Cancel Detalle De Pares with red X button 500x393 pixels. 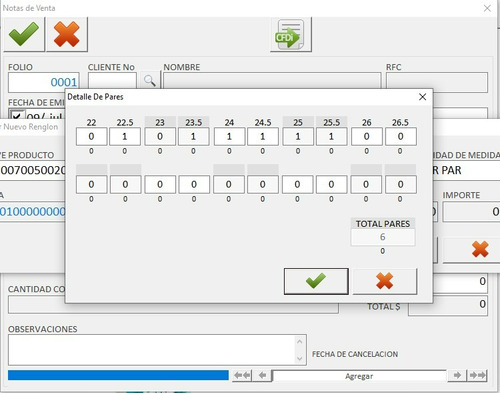tap(385, 281)
